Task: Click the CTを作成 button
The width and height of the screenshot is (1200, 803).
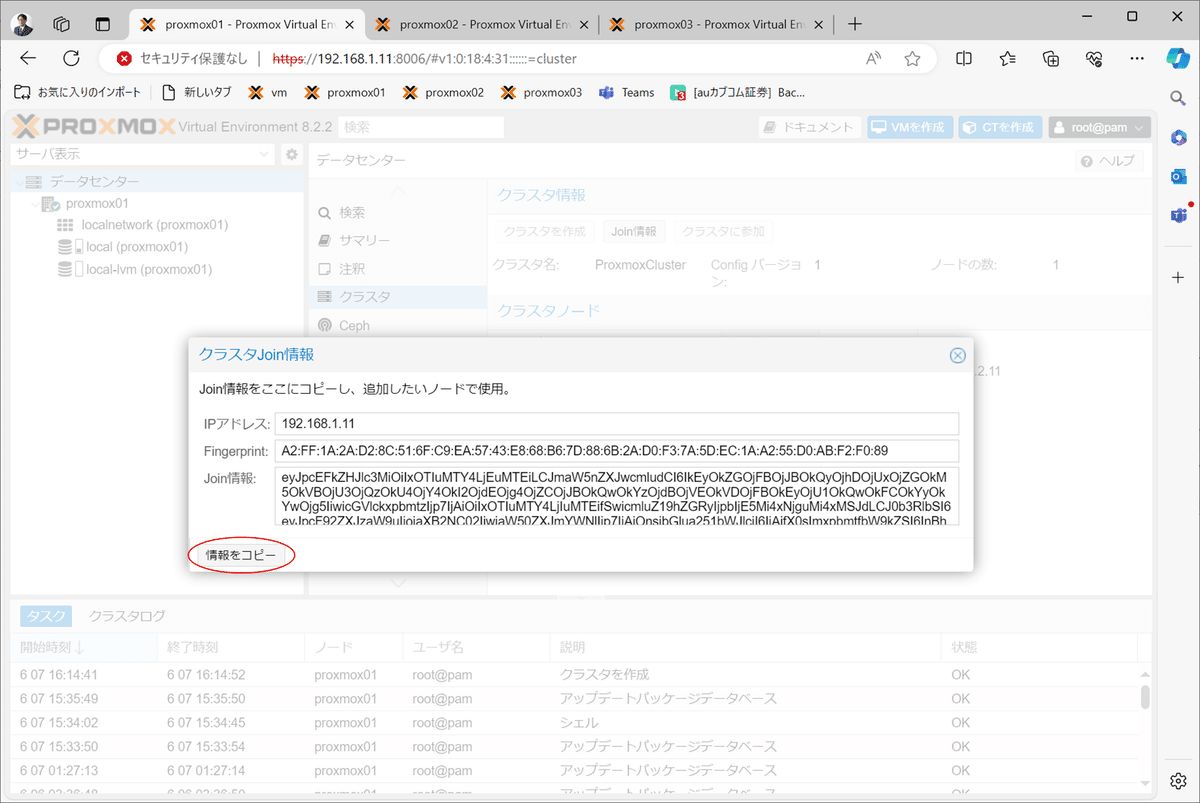Action: coord(1000,127)
